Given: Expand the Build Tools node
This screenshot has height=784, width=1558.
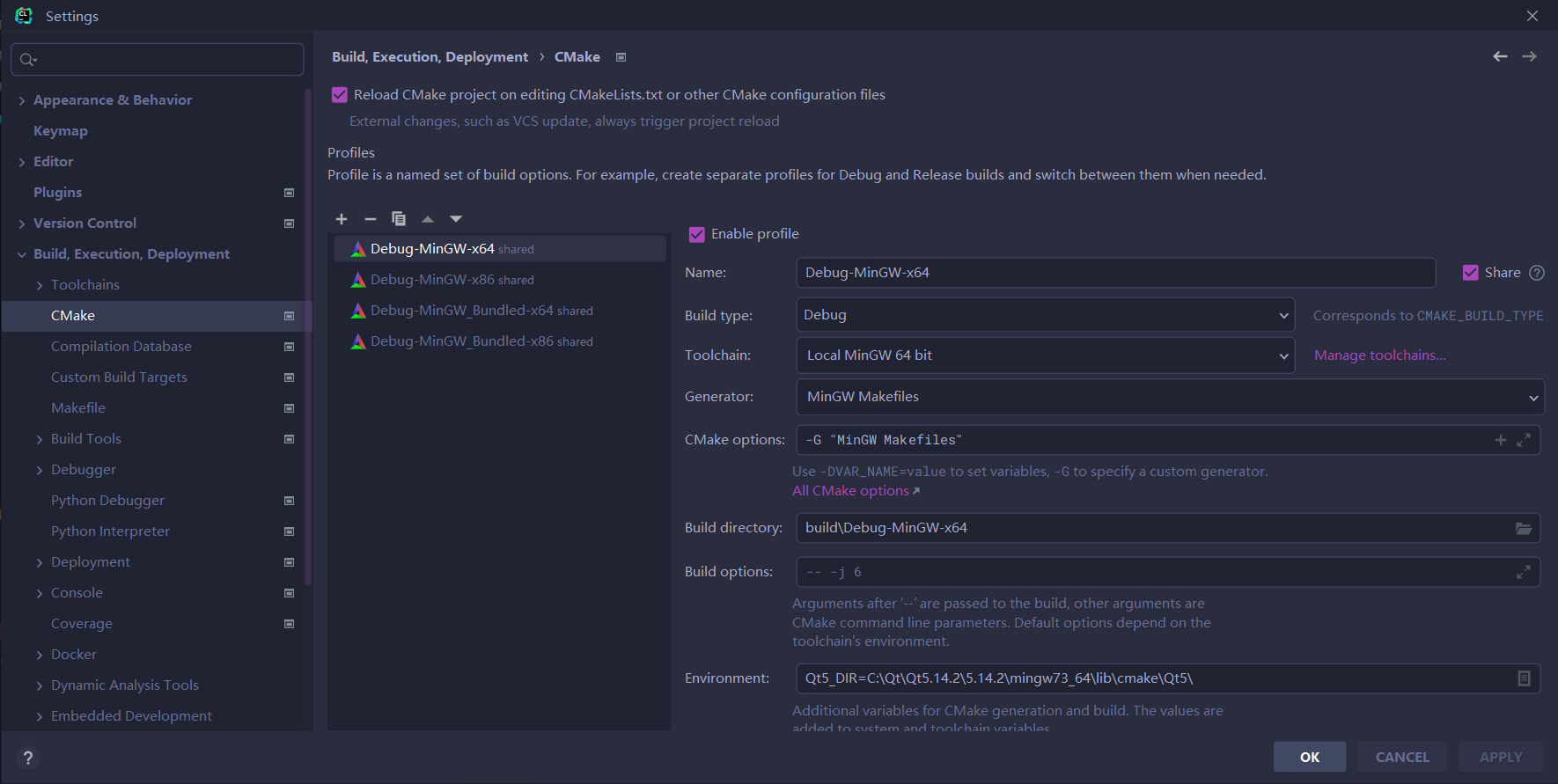Looking at the screenshot, I should [40, 440].
